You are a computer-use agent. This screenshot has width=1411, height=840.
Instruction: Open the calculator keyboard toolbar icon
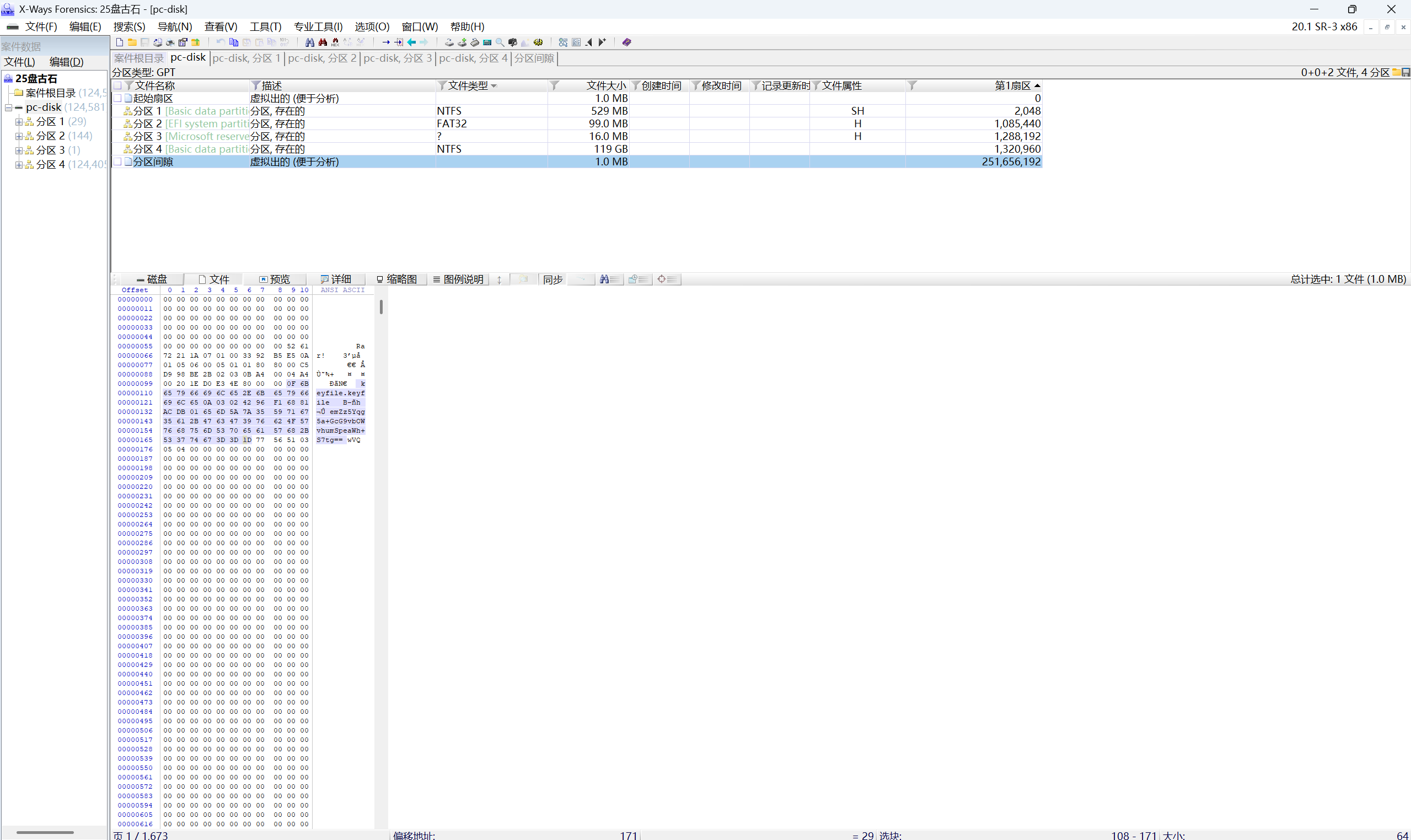tap(487, 42)
